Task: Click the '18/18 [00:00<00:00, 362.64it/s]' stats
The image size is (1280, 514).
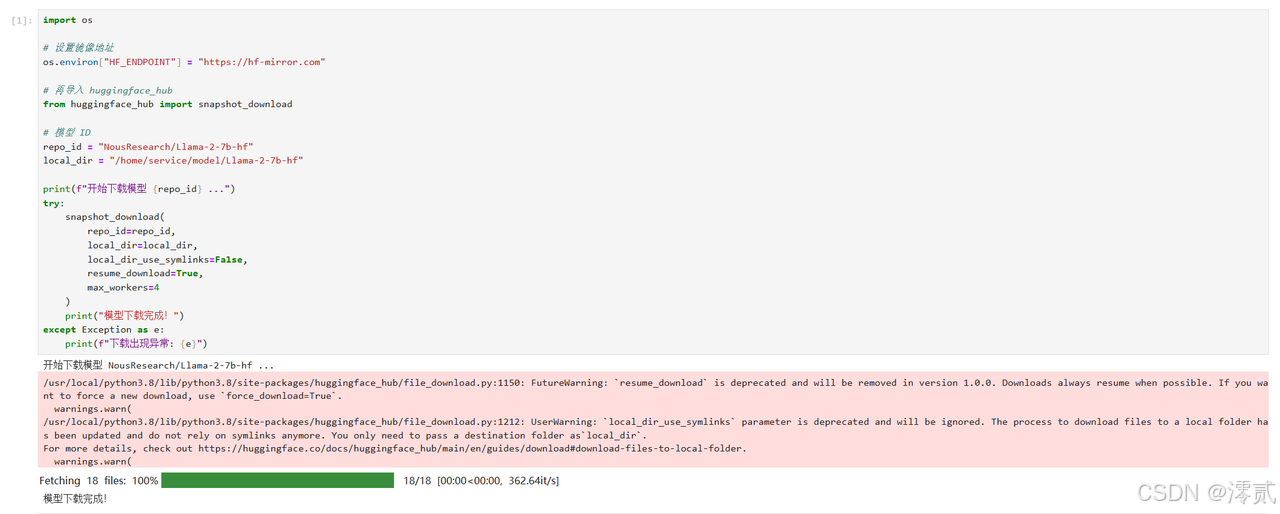Action: pyautogui.click(x=481, y=481)
